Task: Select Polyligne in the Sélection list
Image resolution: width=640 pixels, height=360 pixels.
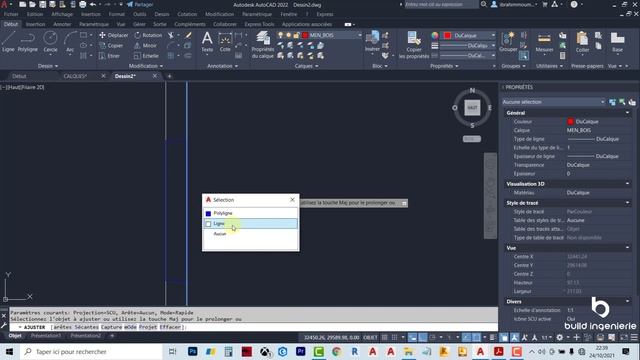Action: point(223,213)
